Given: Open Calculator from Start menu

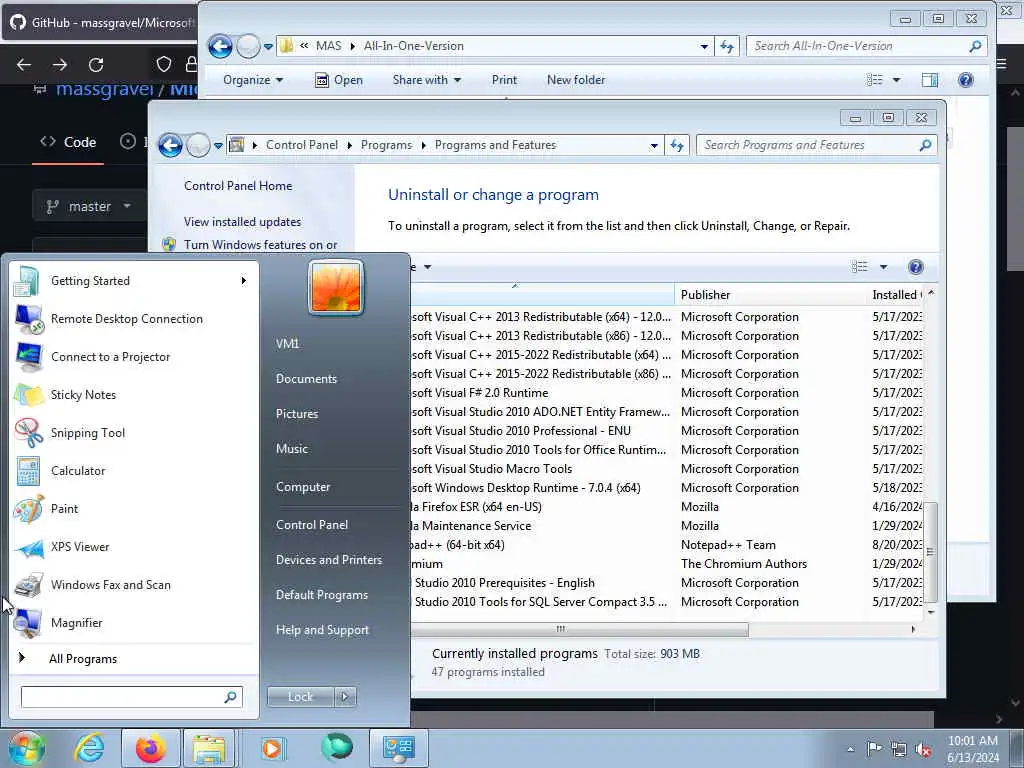Looking at the screenshot, I should coord(78,470).
